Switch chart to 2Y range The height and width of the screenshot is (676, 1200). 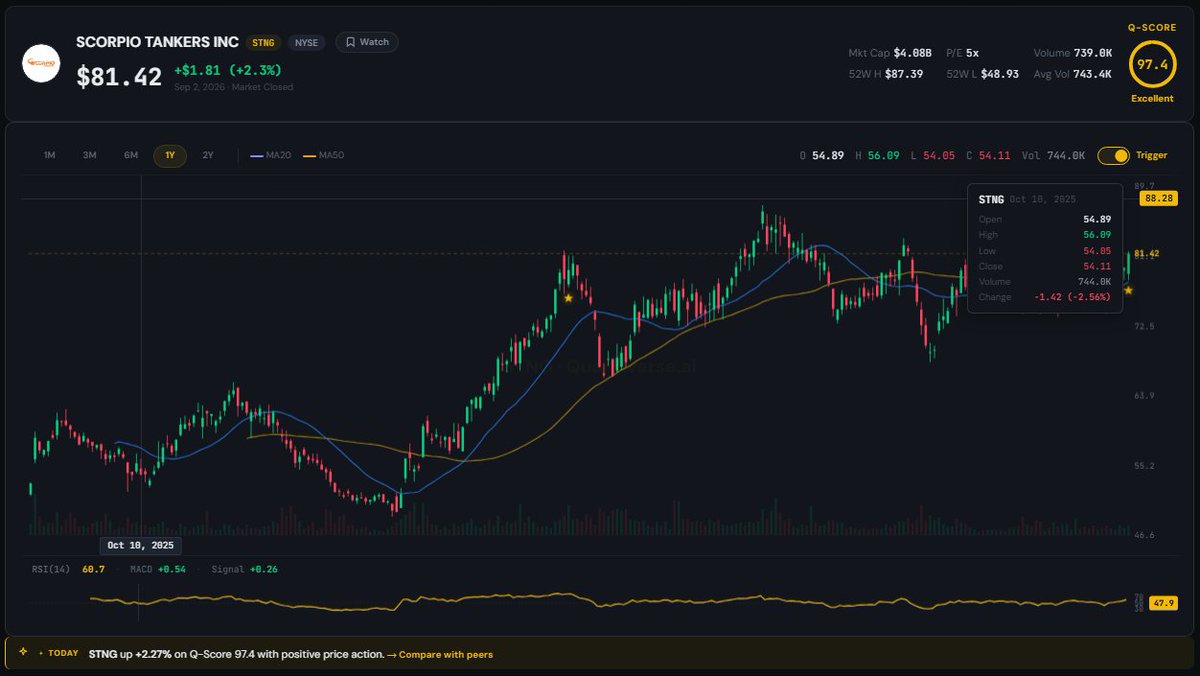click(x=208, y=156)
